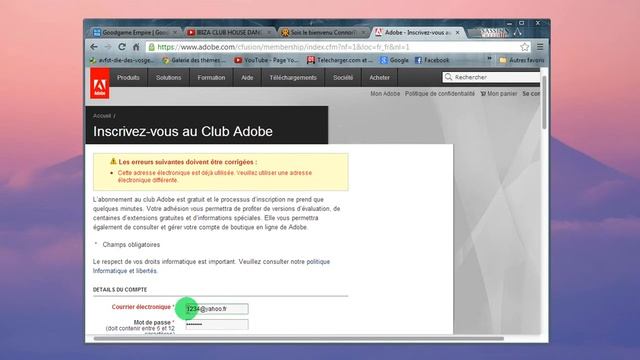Click the error message about adresse électronique
This screenshot has width=640, height=360.
pyautogui.click(x=215, y=176)
